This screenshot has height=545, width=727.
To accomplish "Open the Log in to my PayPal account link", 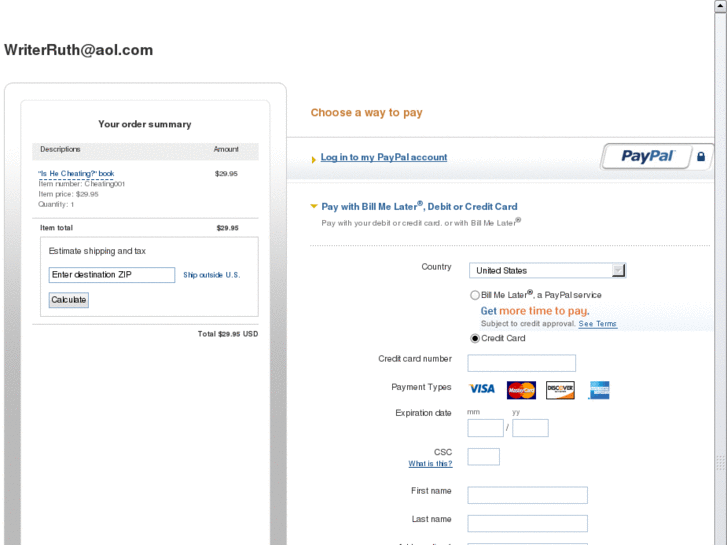I will 384,157.
